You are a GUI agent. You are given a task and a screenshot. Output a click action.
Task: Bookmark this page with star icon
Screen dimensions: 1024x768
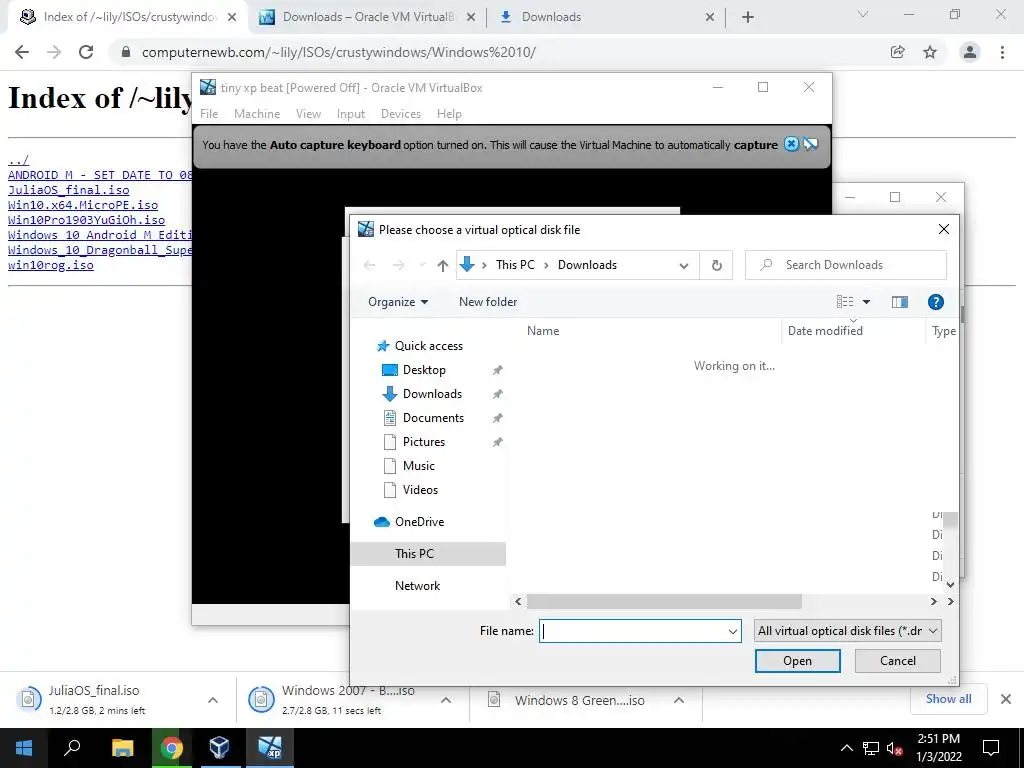pyautogui.click(x=930, y=52)
